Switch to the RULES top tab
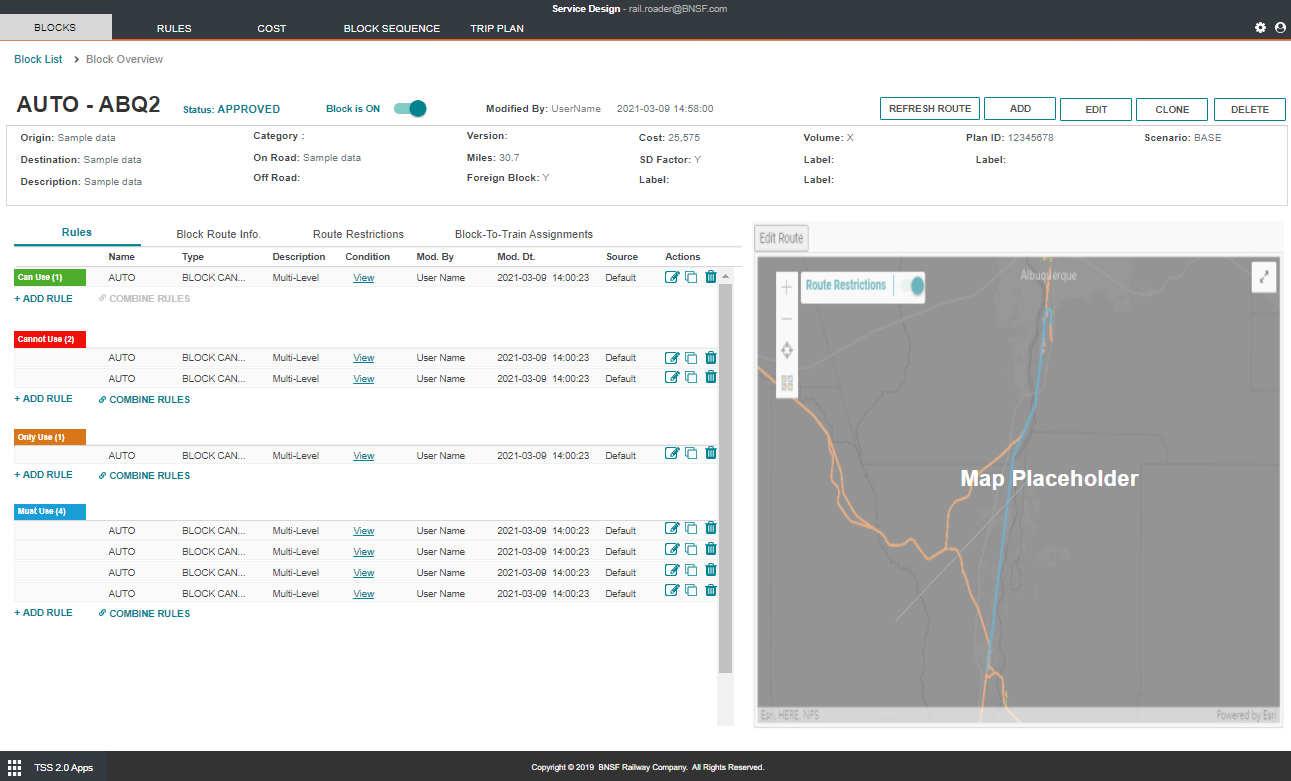This screenshot has width=1291, height=781. (174, 28)
